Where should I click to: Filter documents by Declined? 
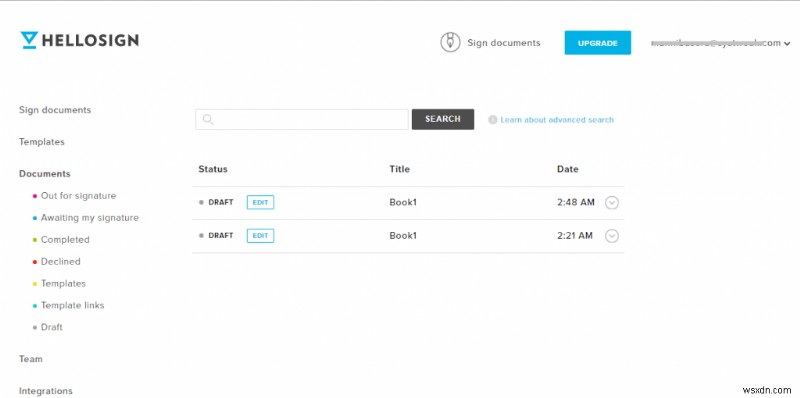point(61,262)
